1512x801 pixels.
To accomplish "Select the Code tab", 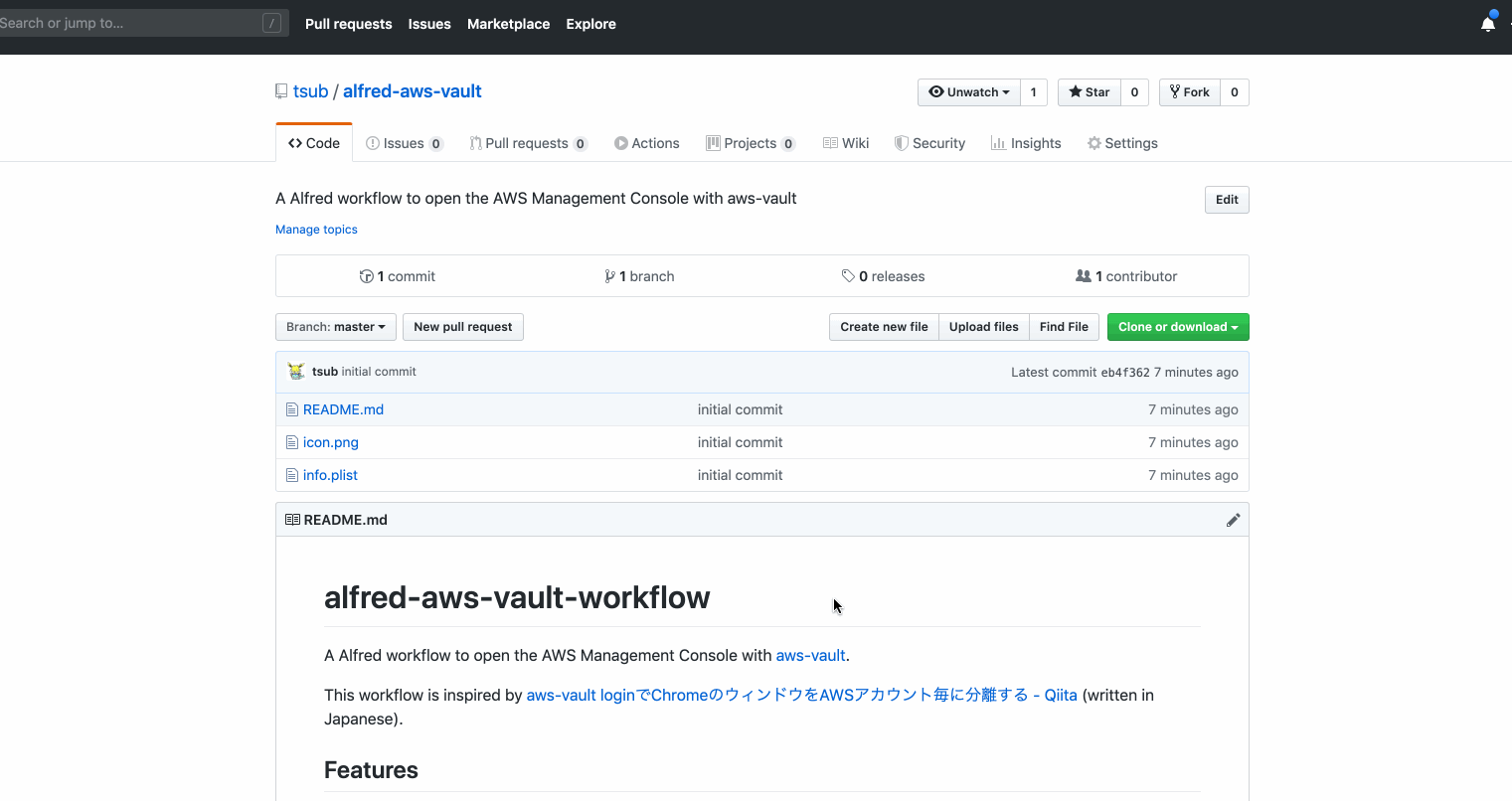I will pos(314,143).
